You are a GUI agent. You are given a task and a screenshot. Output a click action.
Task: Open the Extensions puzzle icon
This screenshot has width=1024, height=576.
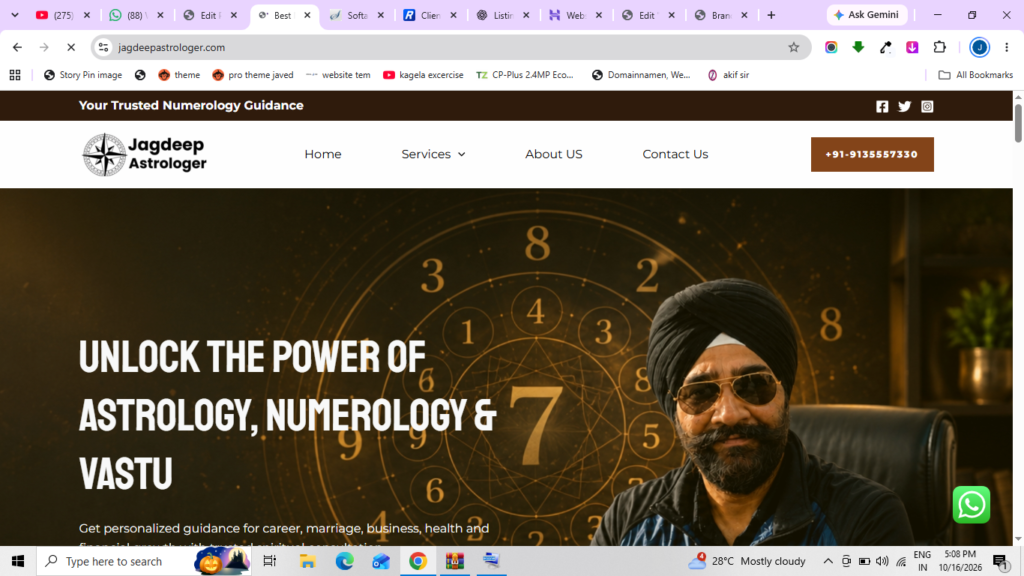point(940,47)
